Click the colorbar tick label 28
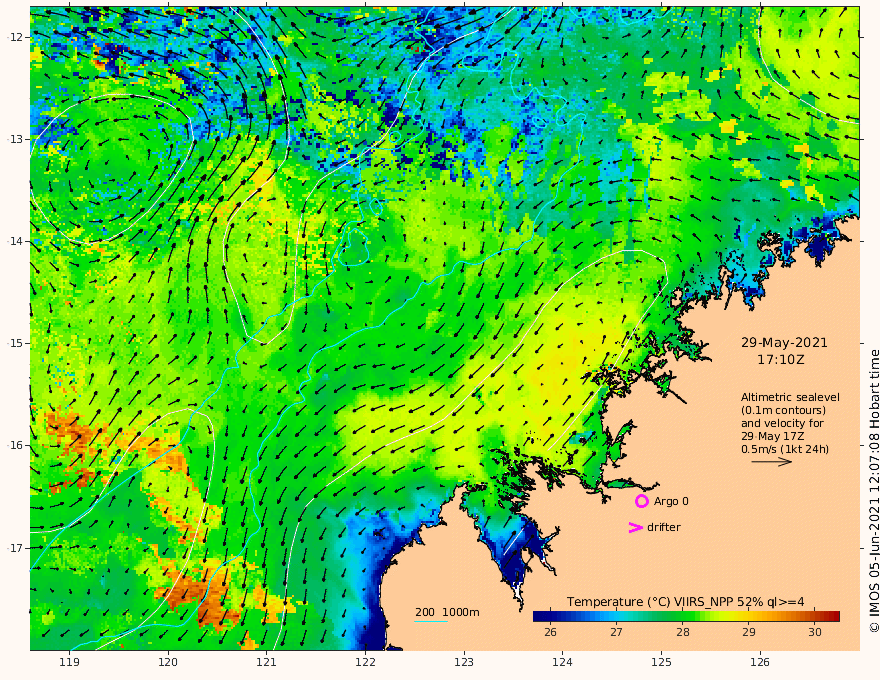Screen dimensions: 880x680 click(682, 632)
